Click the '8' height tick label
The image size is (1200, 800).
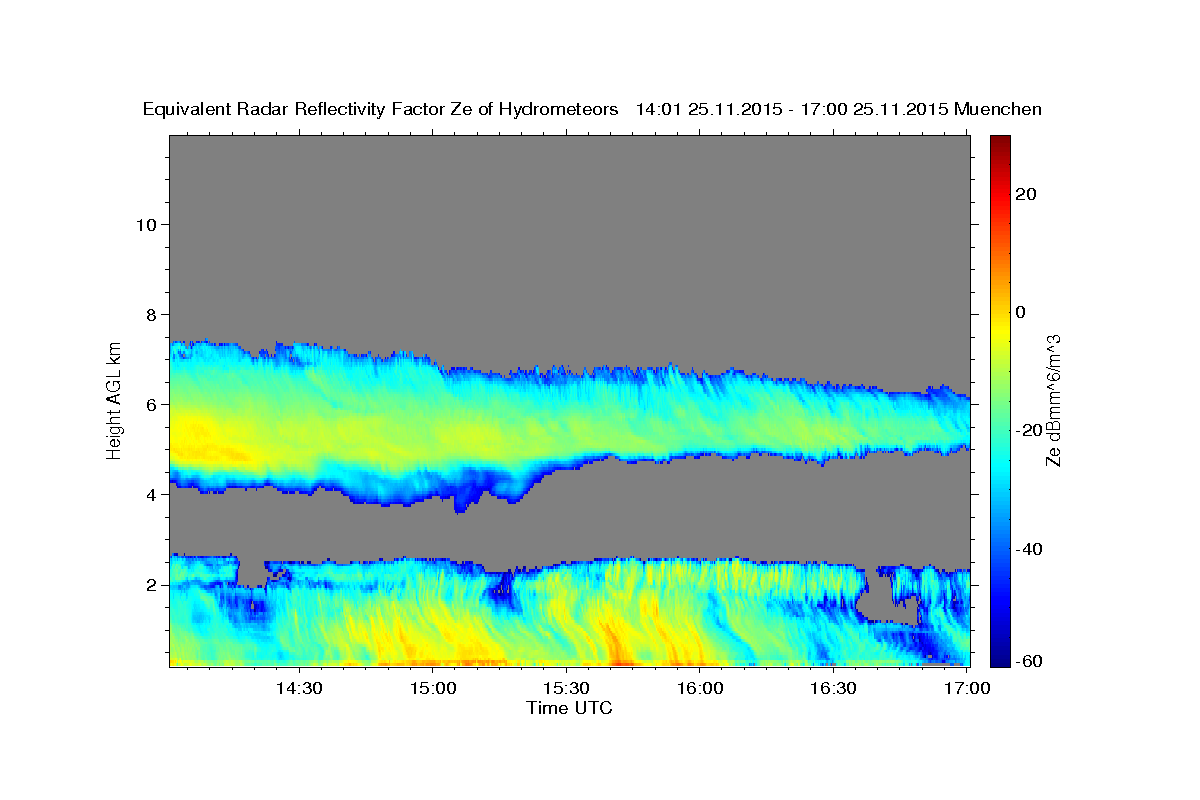pos(151,314)
